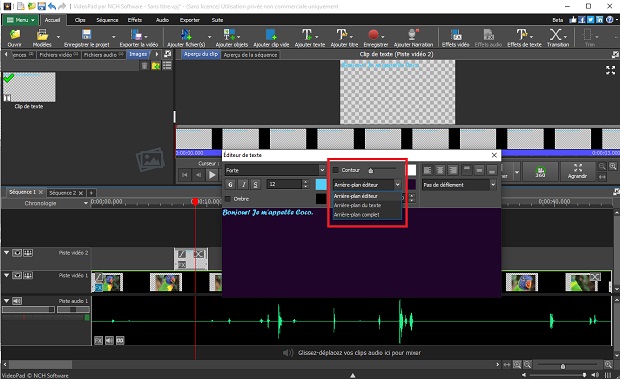Click the Contour thickness slider handle
620x379 pixels.
pos(370,170)
